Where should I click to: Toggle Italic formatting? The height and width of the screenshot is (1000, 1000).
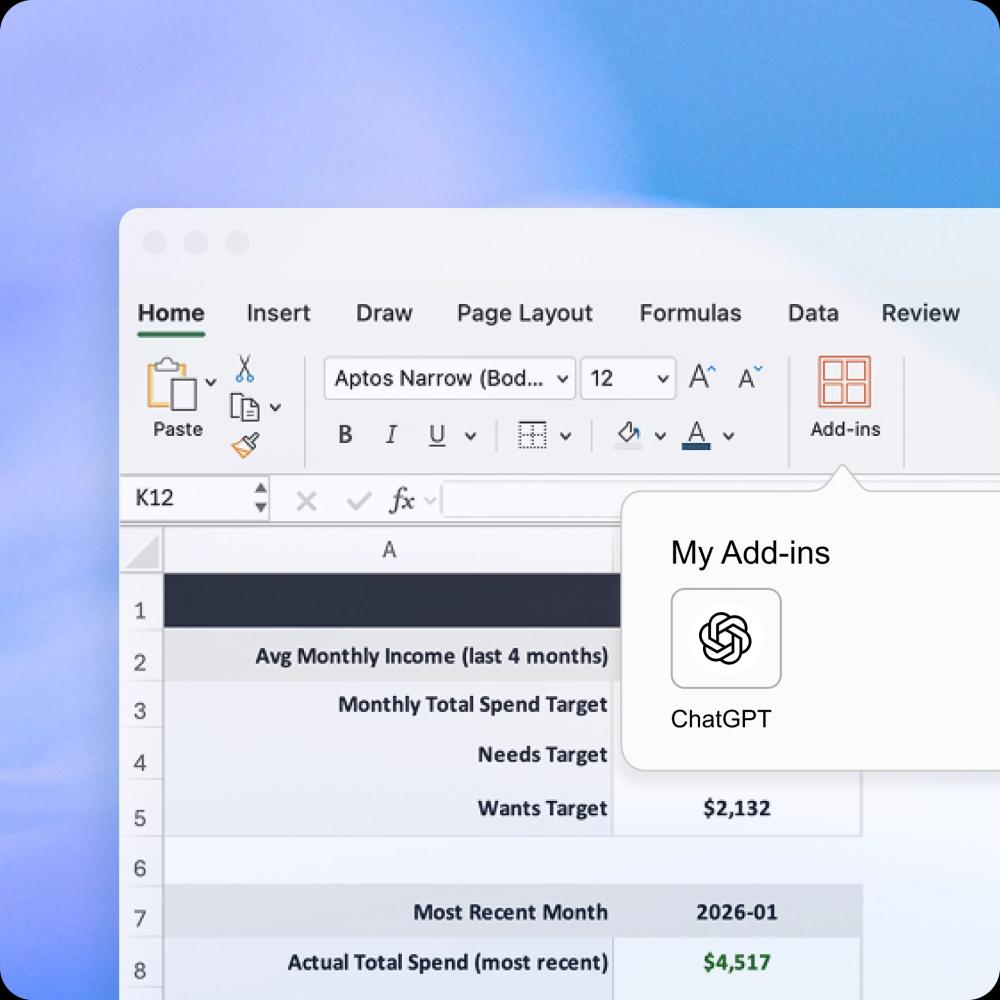point(391,435)
